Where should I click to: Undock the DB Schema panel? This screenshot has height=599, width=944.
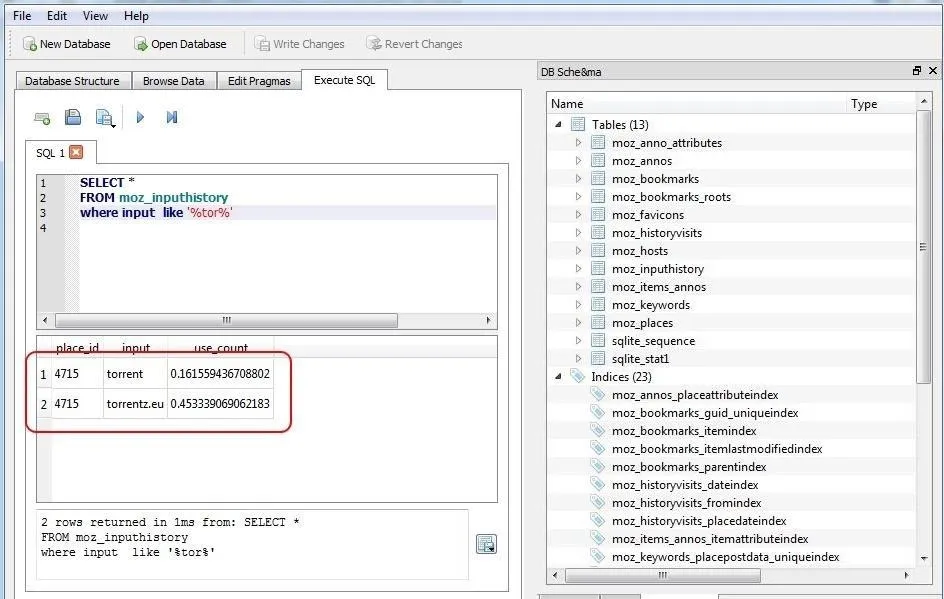(917, 71)
